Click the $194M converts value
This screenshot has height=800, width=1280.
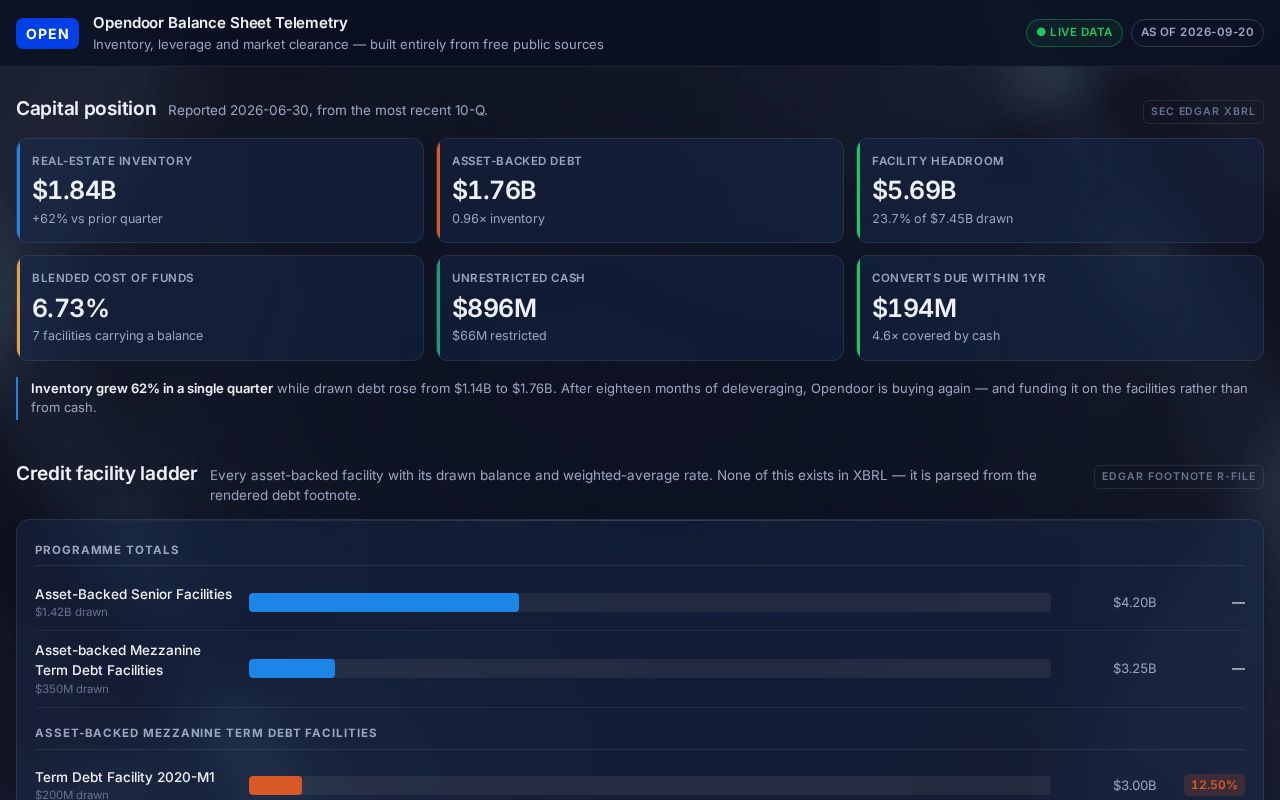914,308
